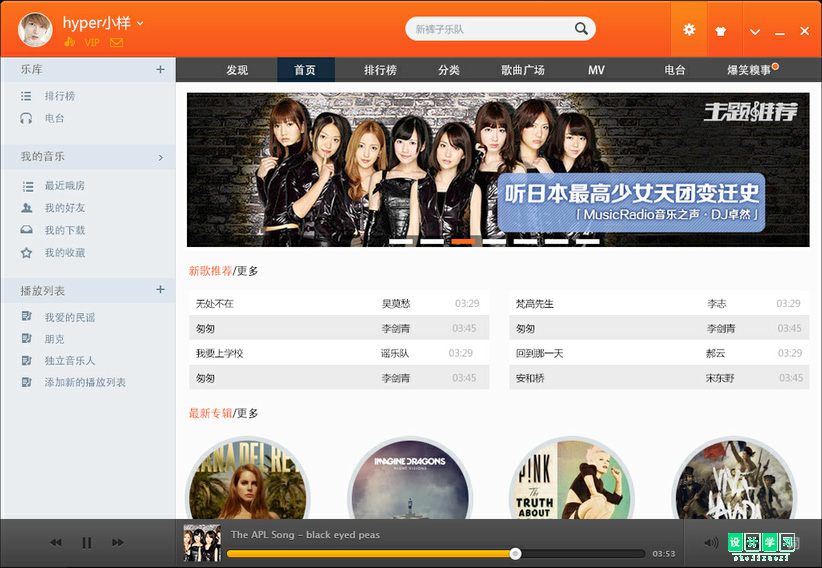Select the second banner slide indicator
The image size is (822, 568).
click(x=432, y=241)
